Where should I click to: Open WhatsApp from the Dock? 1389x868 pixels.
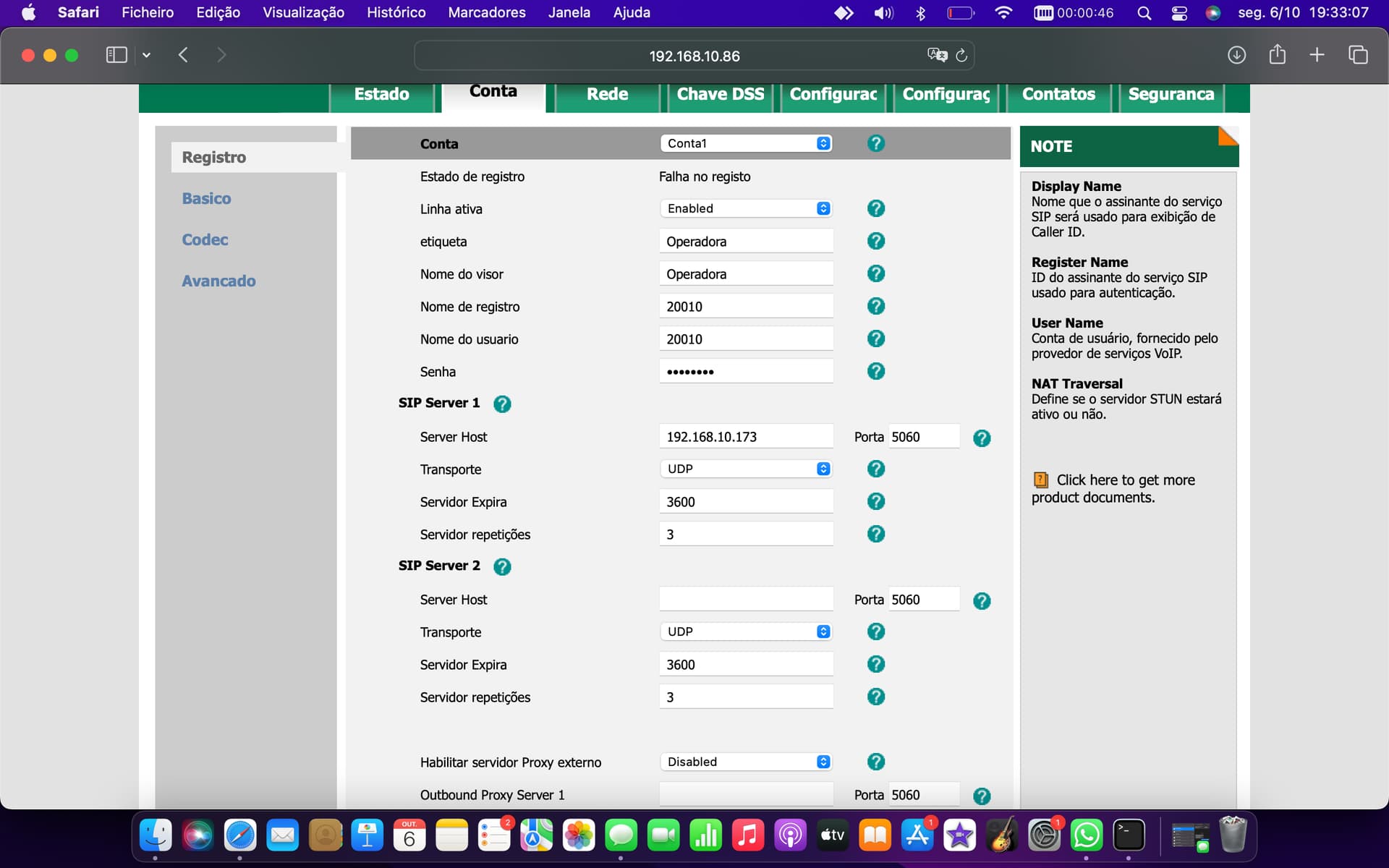click(x=1086, y=835)
